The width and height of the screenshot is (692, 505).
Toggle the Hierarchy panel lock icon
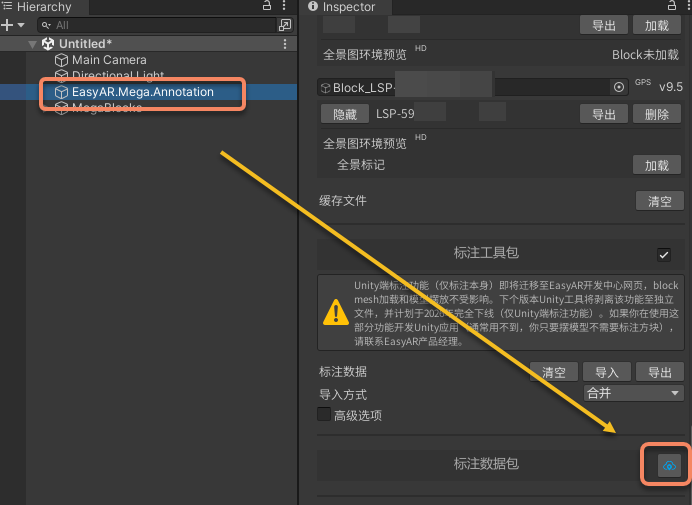(267, 6)
